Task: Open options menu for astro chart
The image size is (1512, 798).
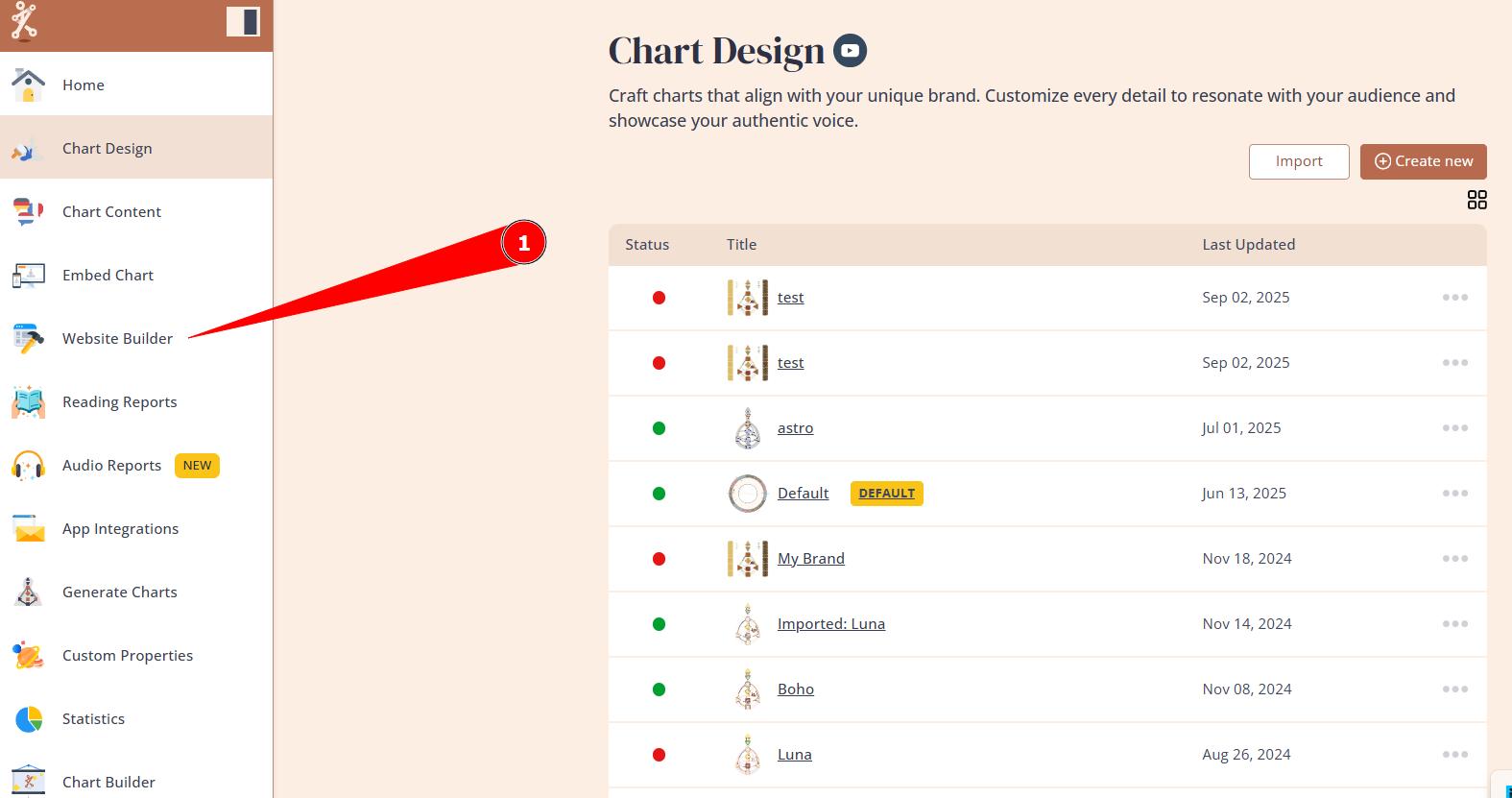Action: (1454, 428)
